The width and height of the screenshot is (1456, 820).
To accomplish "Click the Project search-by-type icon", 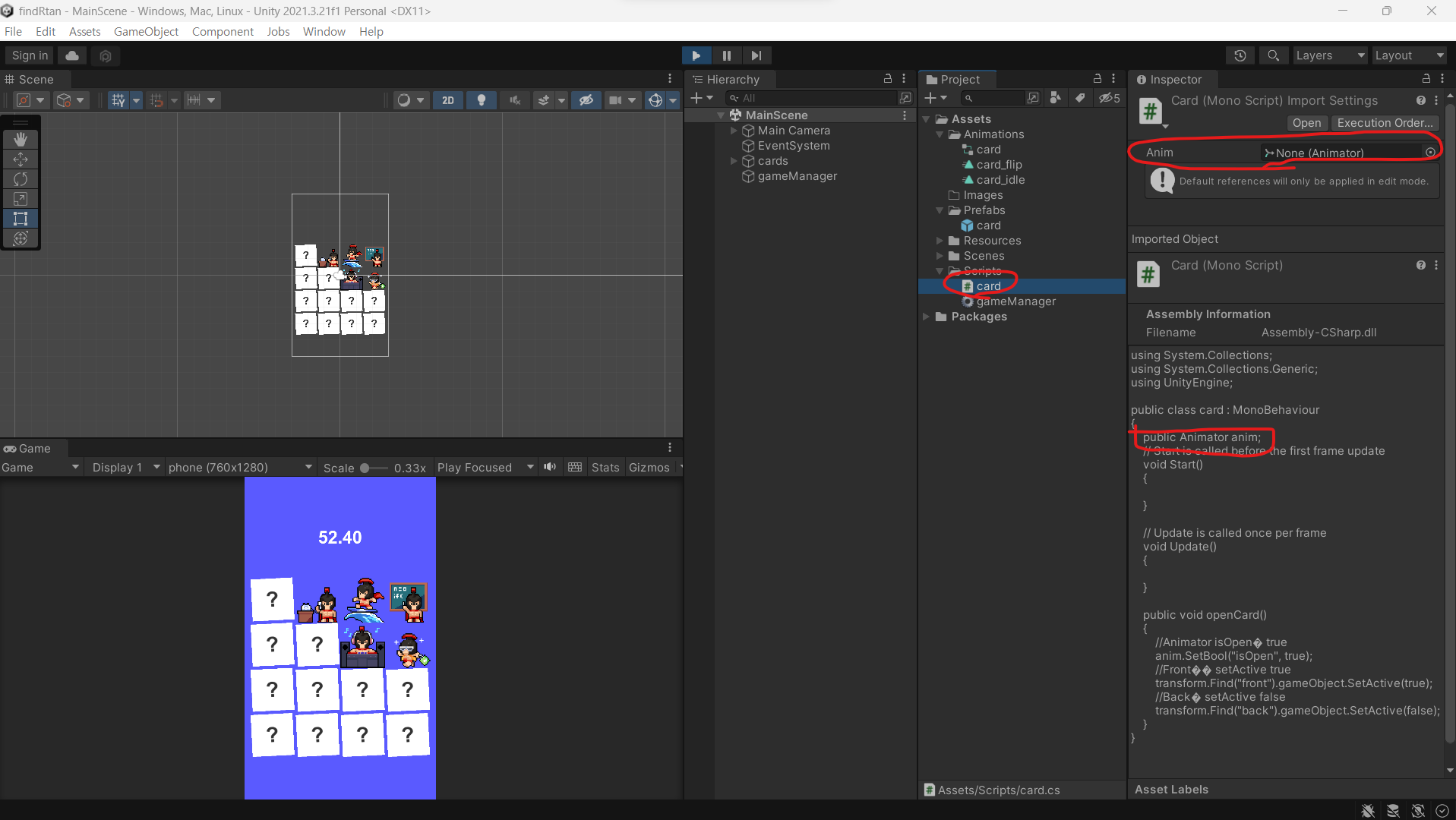I will coord(1055,98).
